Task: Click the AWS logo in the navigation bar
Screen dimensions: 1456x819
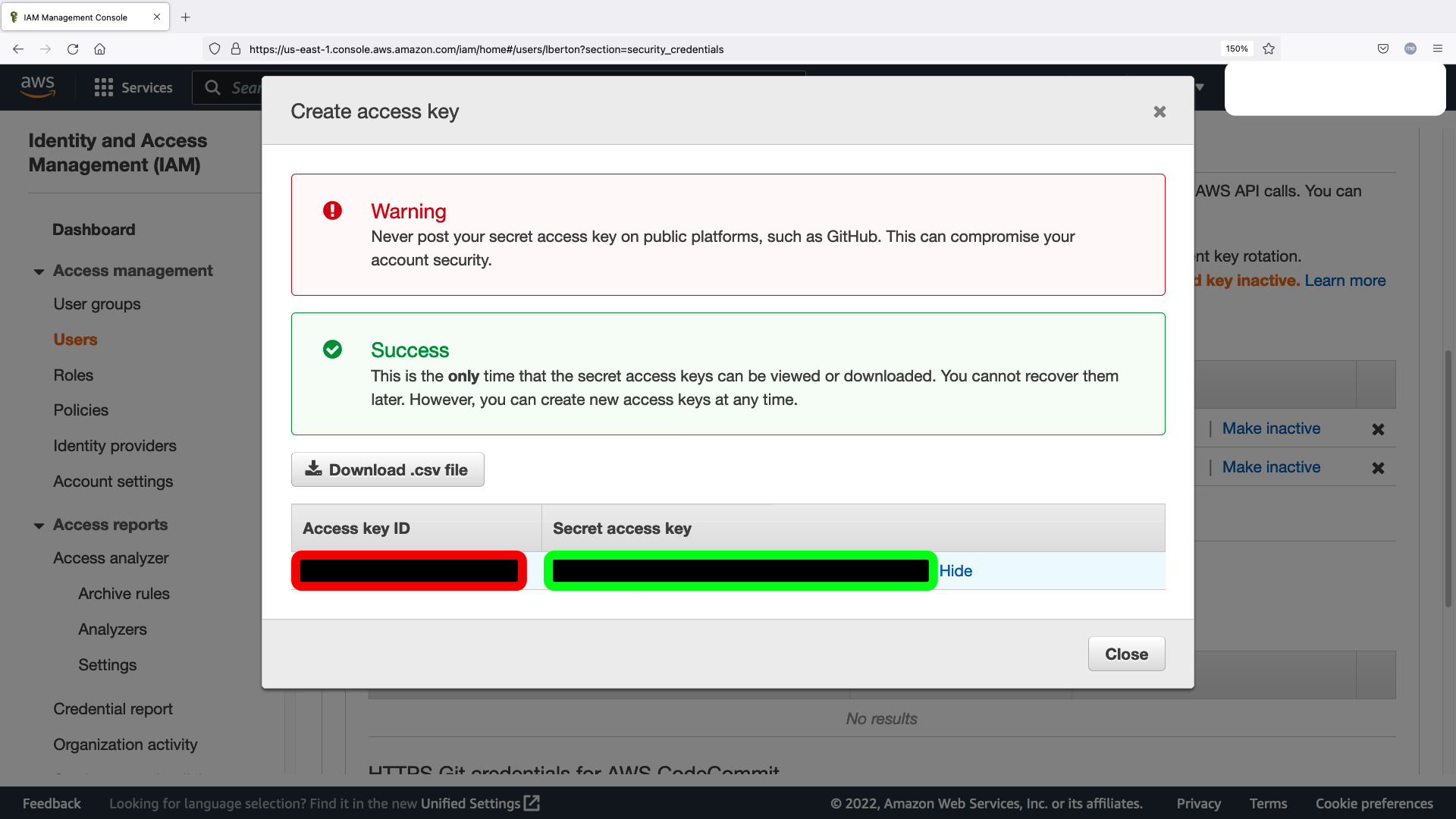Action: (38, 86)
